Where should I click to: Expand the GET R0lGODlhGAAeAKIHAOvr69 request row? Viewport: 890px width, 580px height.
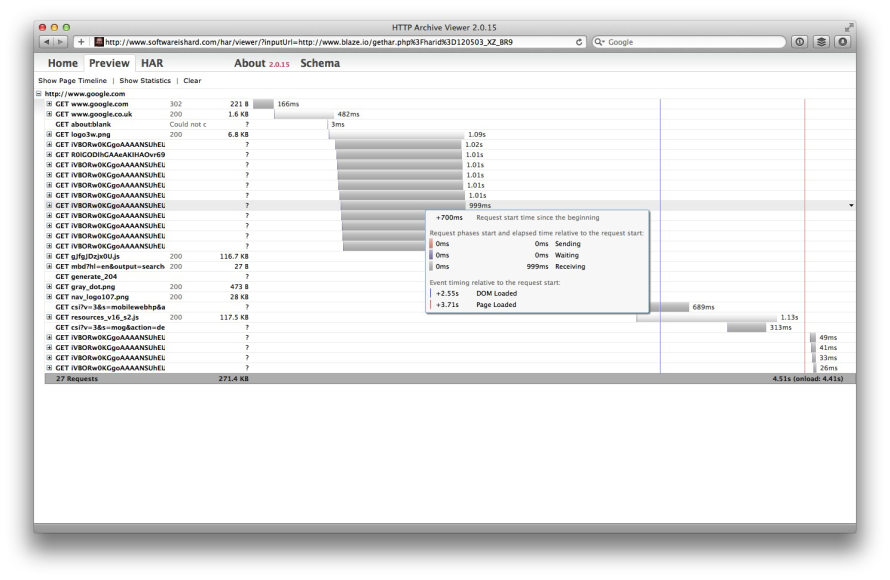49,154
